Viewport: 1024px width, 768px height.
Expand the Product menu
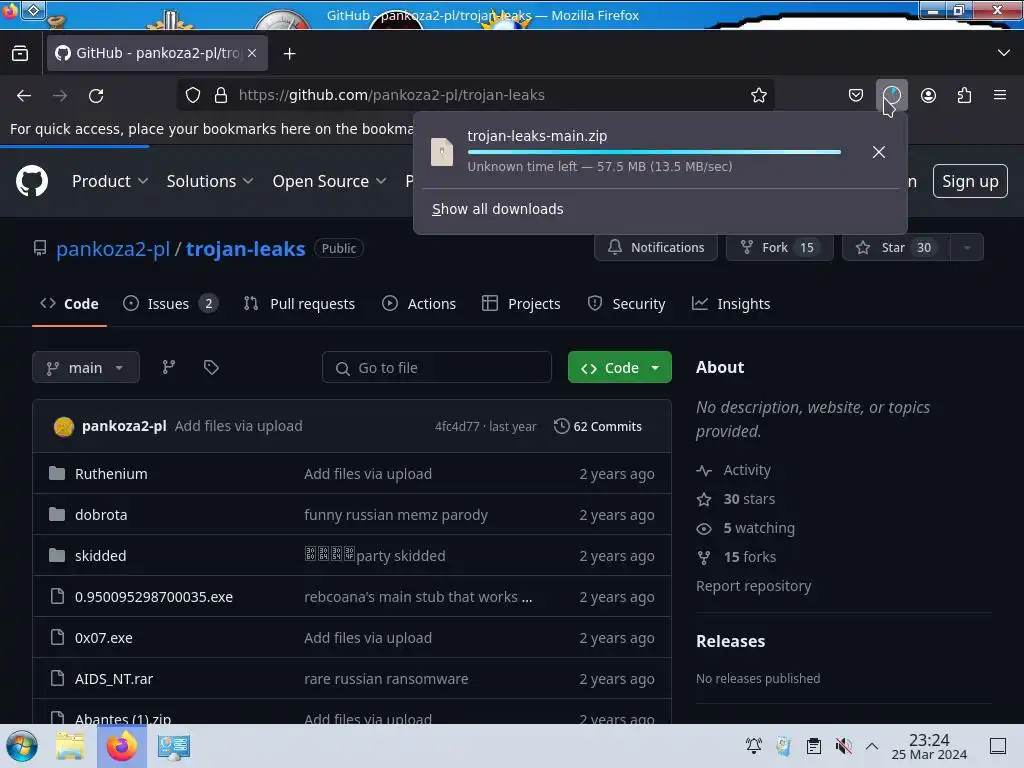click(x=110, y=181)
